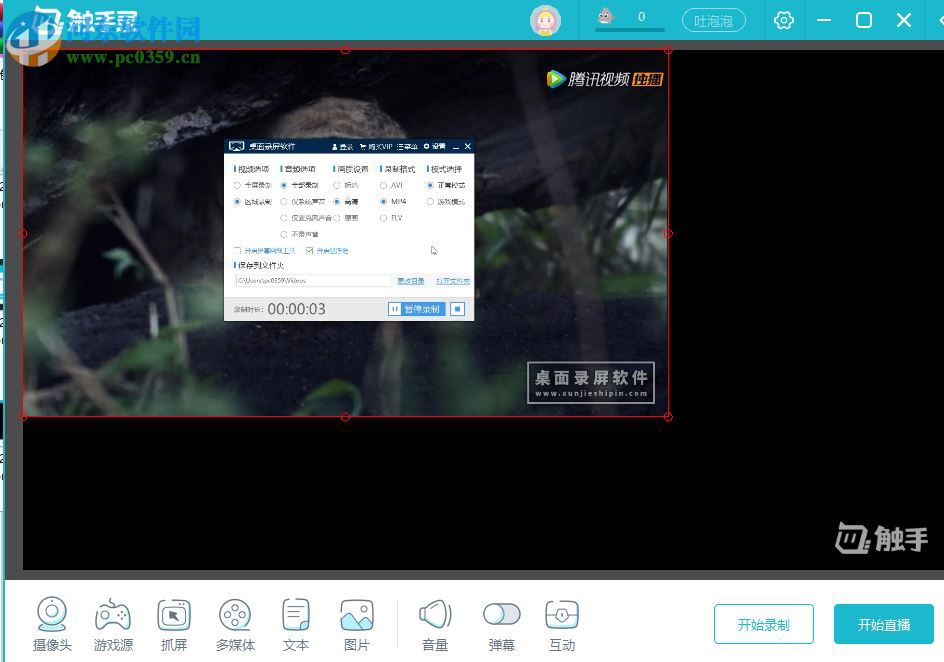This screenshot has height=662, width=944.
Task: Add a game source (游戏源)
Action: pyautogui.click(x=113, y=624)
